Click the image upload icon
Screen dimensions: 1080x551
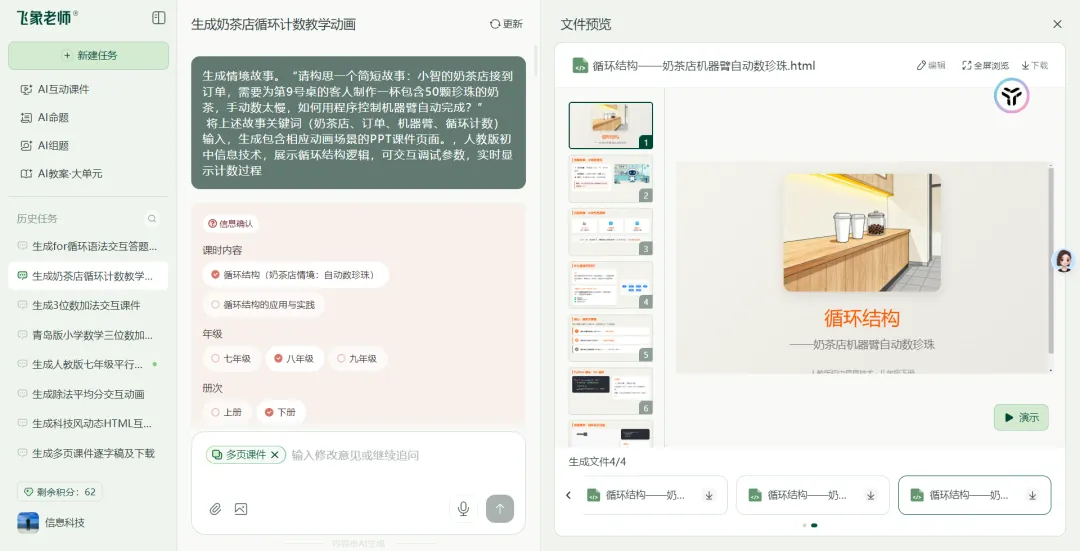click(x=240, y=509)
